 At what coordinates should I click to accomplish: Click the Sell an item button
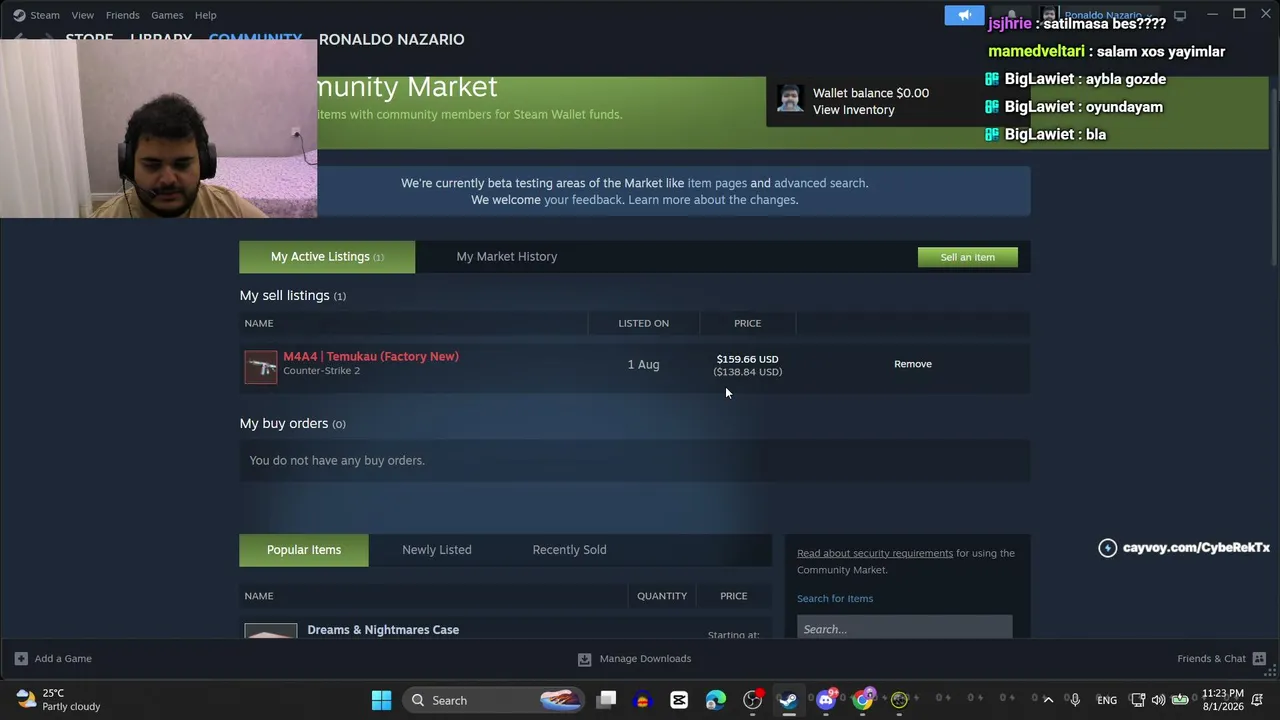968,257
